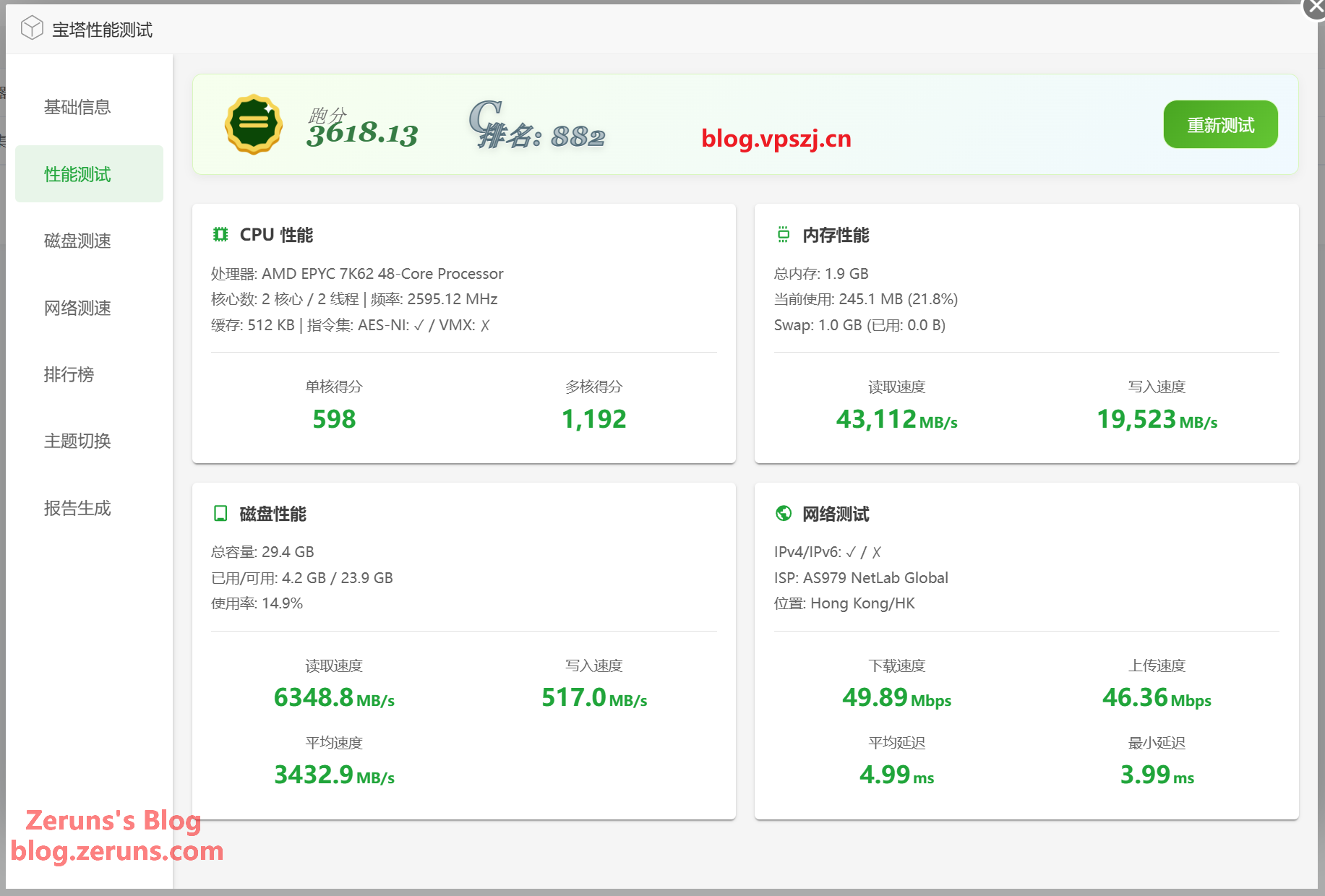Click the disk icon beside 磁盘性能
The width and height of the screenshot is (1325, 896).
tap(220, 513)
